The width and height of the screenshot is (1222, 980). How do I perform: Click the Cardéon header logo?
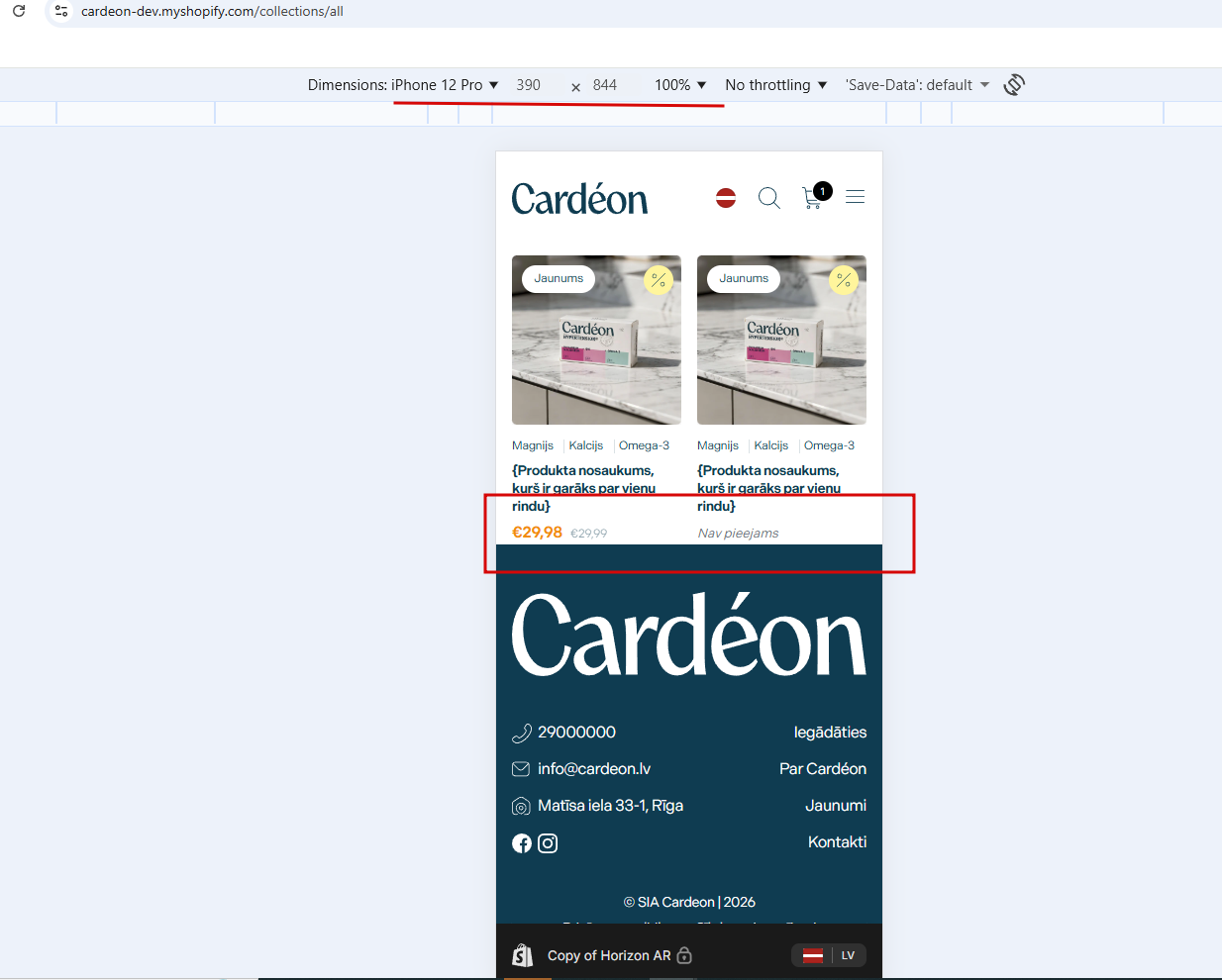pyautogui.click(x=579, y=199)
